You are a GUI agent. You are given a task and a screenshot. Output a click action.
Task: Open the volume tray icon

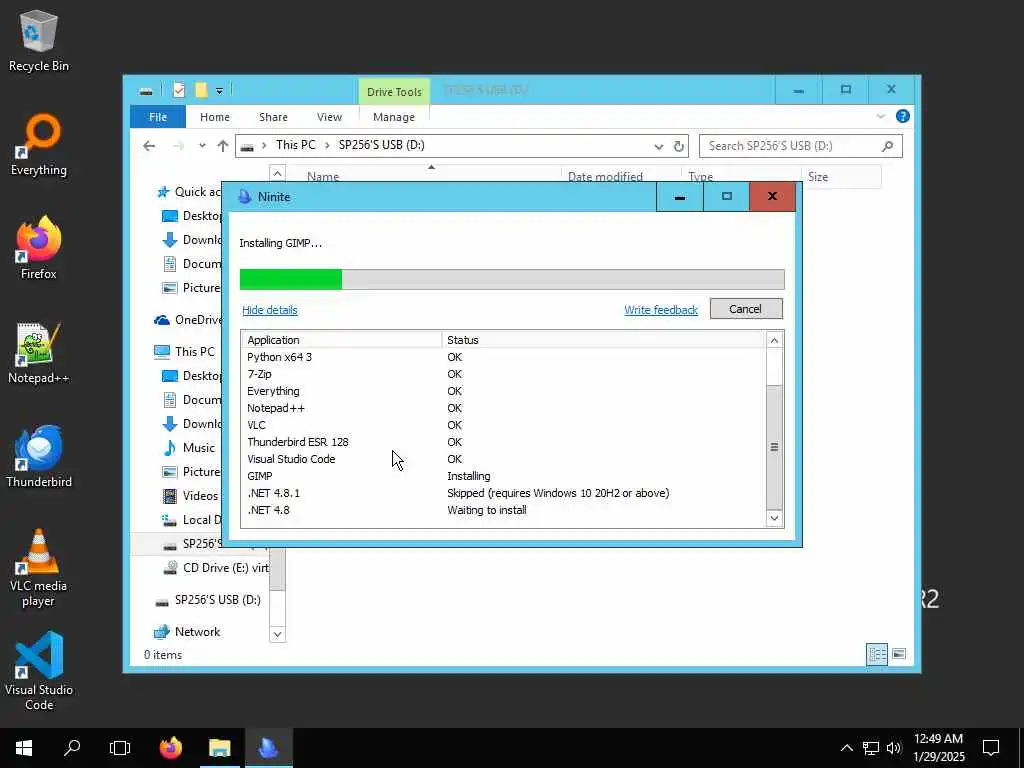click(x=894, y=748)
